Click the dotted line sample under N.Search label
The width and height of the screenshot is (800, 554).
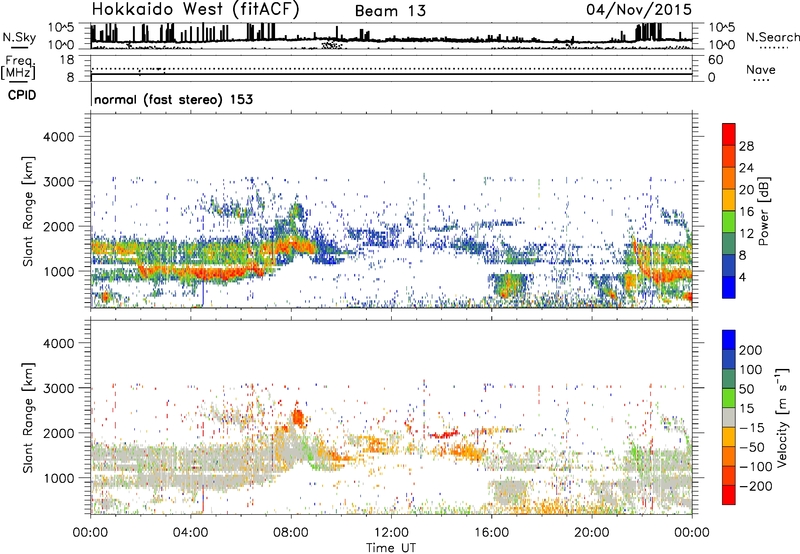pyautogui.click(x=774, y=48)
